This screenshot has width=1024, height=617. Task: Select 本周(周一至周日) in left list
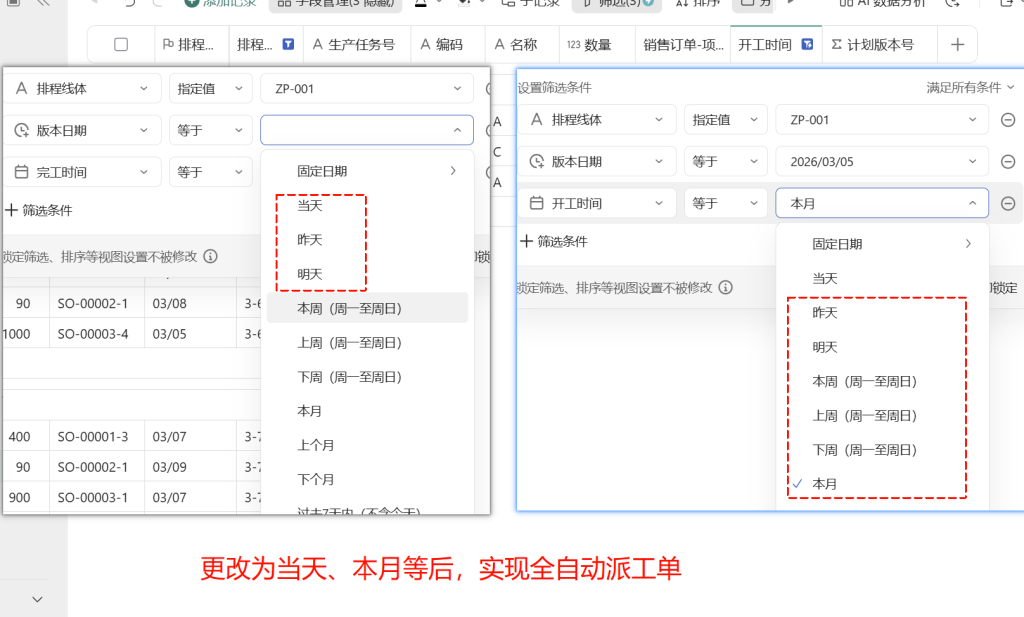point(368,308)
